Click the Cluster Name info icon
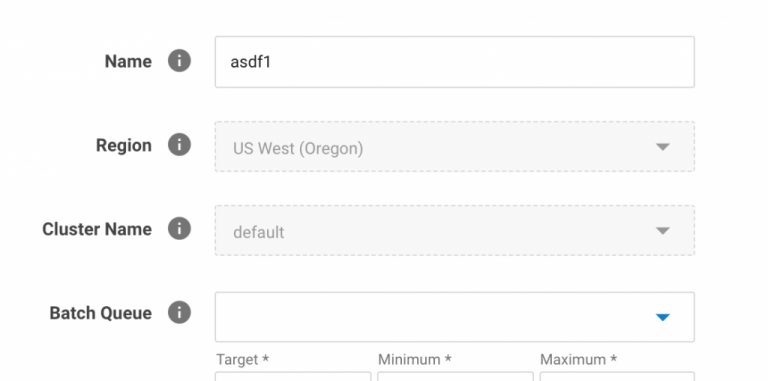Image resolution: width=768 pixels, height=381 pixels. tap(179, 229)
